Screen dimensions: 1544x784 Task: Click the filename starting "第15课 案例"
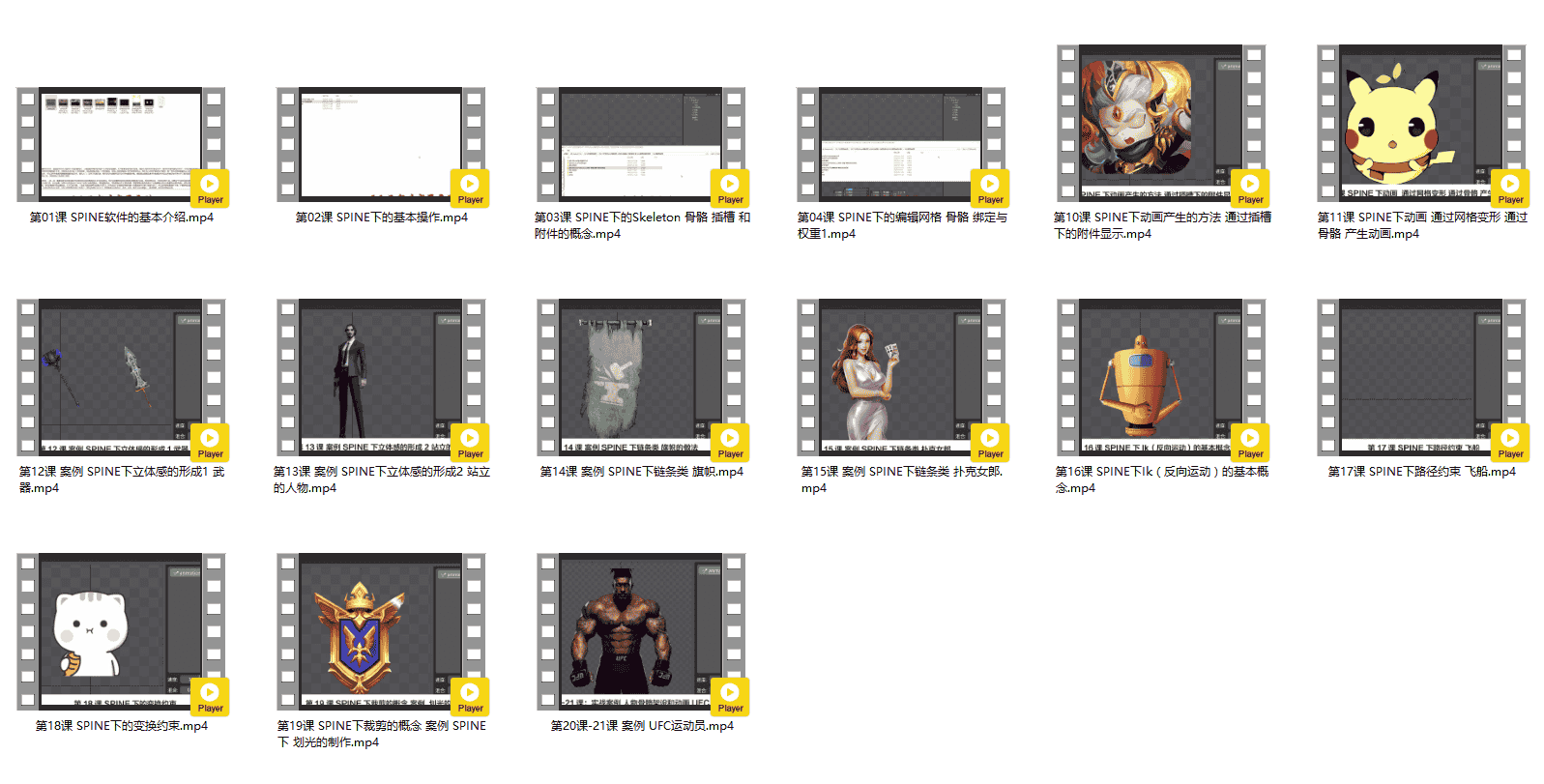click(x=902, y=479)
